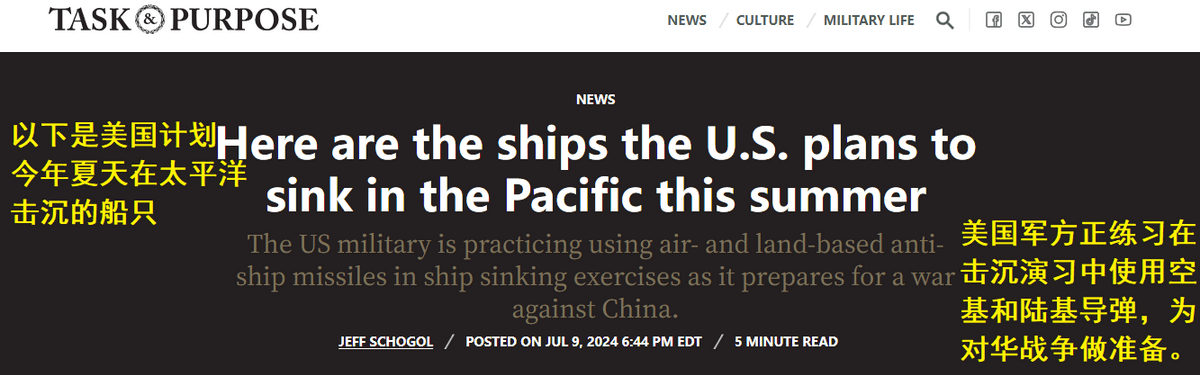
Task: Click the article headline about sinking ships
Action: [x=596, y=170]
